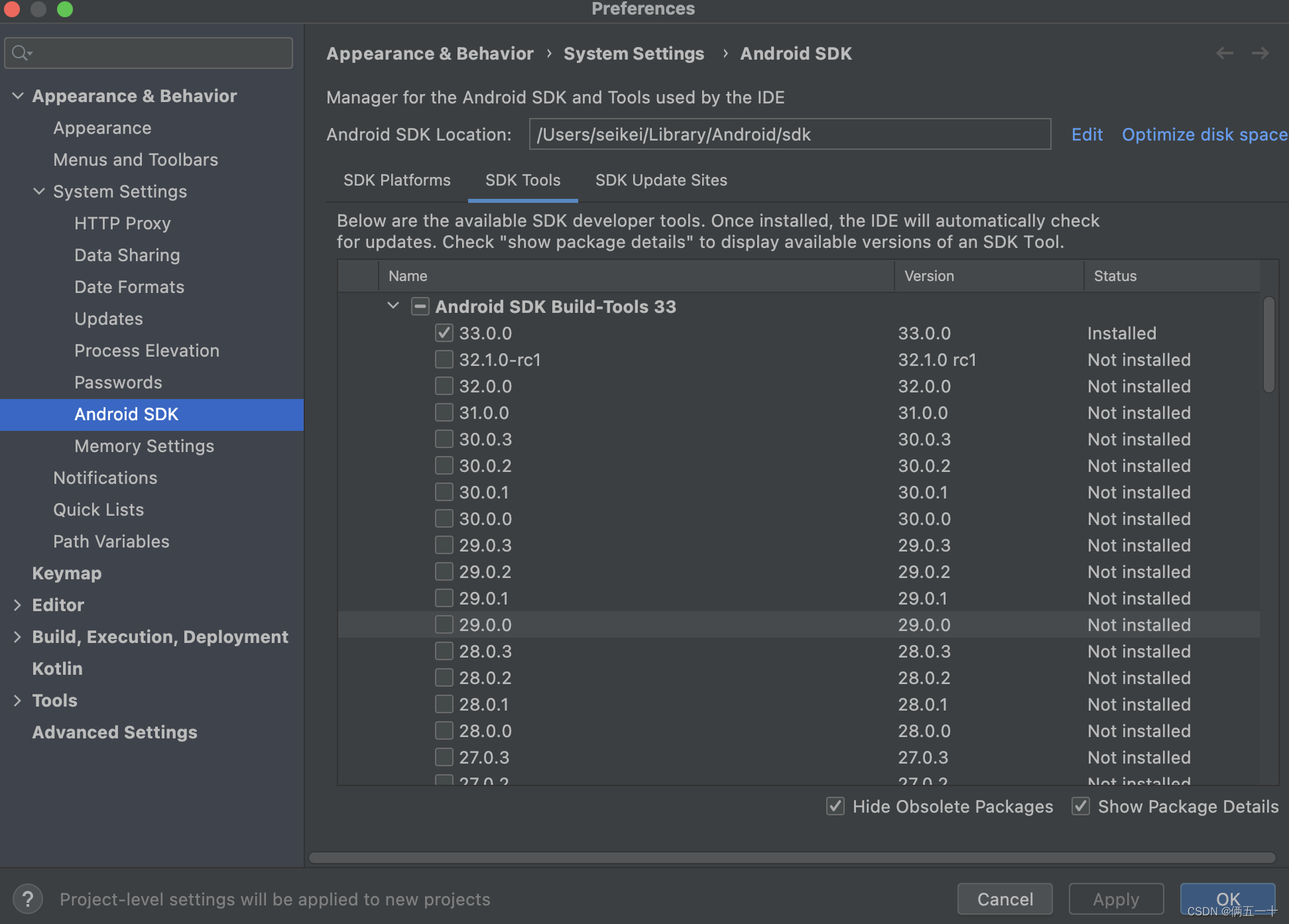Select Process Elevation in sidebar
The image size is (1289, 924).
146,350
